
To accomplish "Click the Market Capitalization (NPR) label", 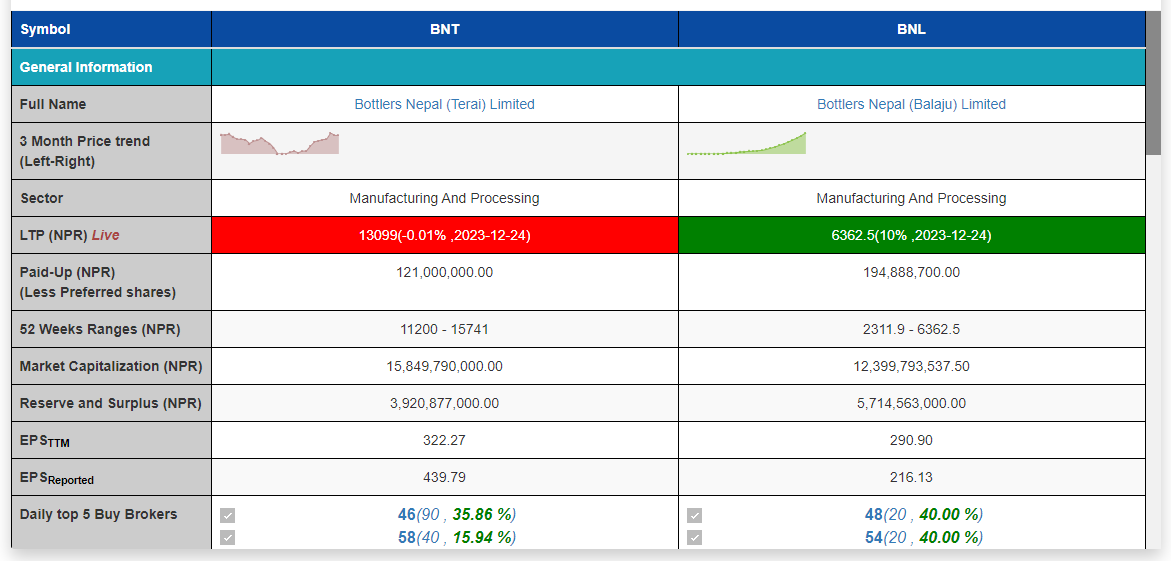I will pos(111,366).
